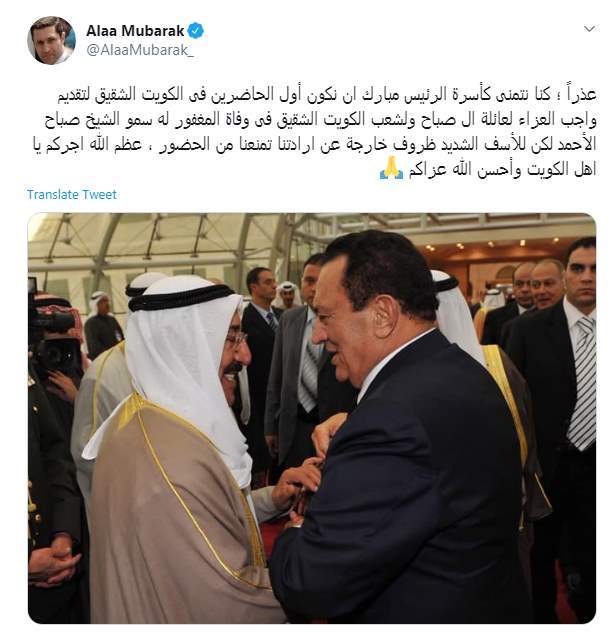Click the Translate Tweet link
Viewport: 613px width, 640px height.
tap(72, 194)
